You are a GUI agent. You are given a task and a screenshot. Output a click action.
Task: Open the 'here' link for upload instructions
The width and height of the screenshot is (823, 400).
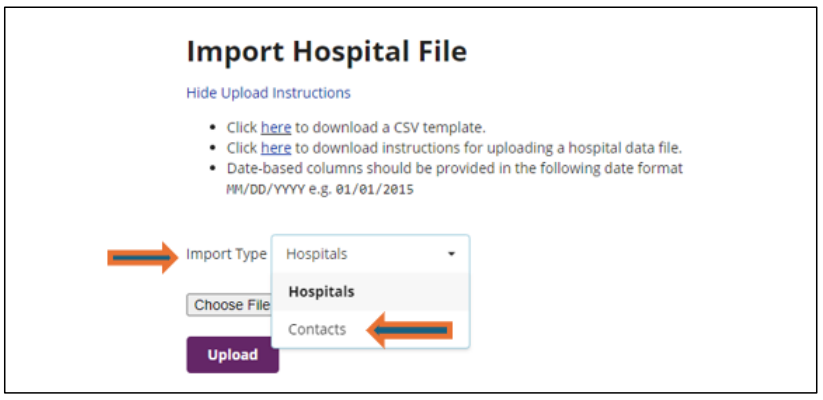click(276, 148)
